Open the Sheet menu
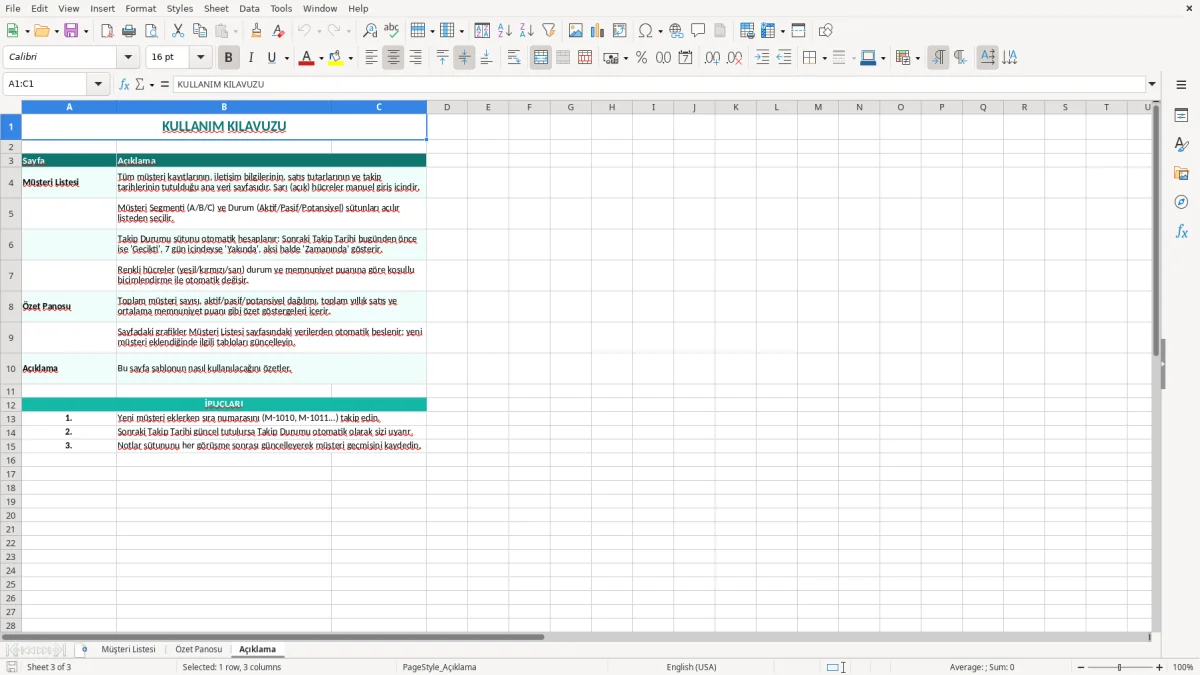Screen dimensions: 1200x675 (216, 8)
